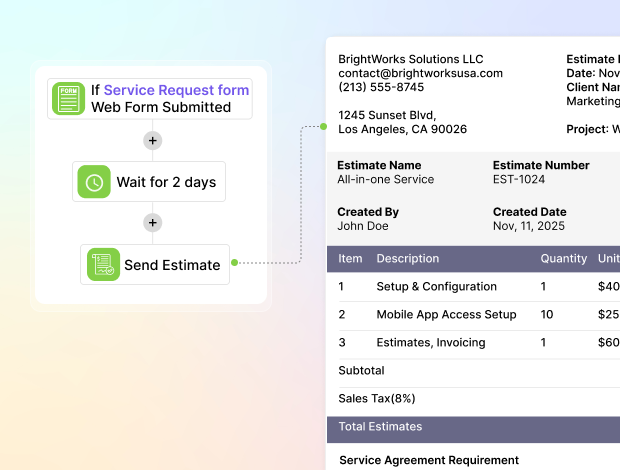Viewport: 620px width, 470px height.
Task: Click the 'Web Form Submitted' trigger text
Action: click(161, 107)
